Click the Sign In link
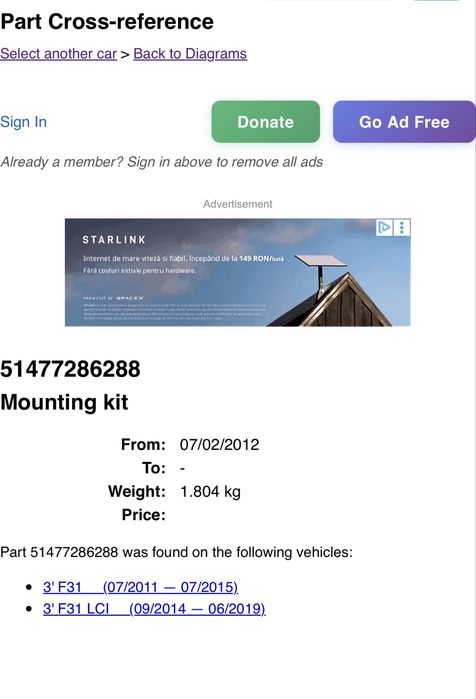Image resolution: width=476 pixels, height=699 pixels. pyautogui.click(x=23, y=122)
